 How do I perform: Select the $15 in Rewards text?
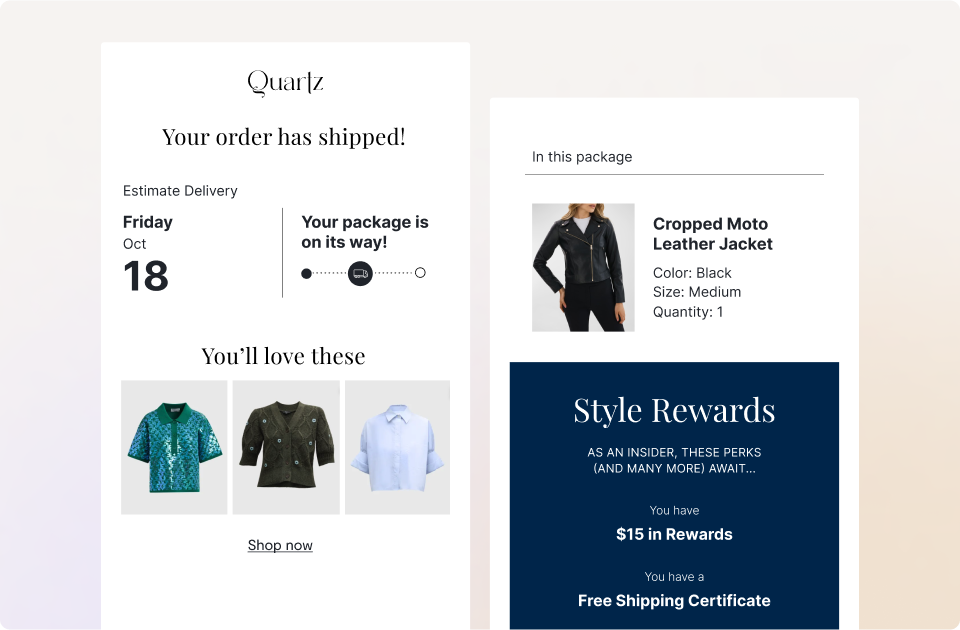(x=674, y=534)
